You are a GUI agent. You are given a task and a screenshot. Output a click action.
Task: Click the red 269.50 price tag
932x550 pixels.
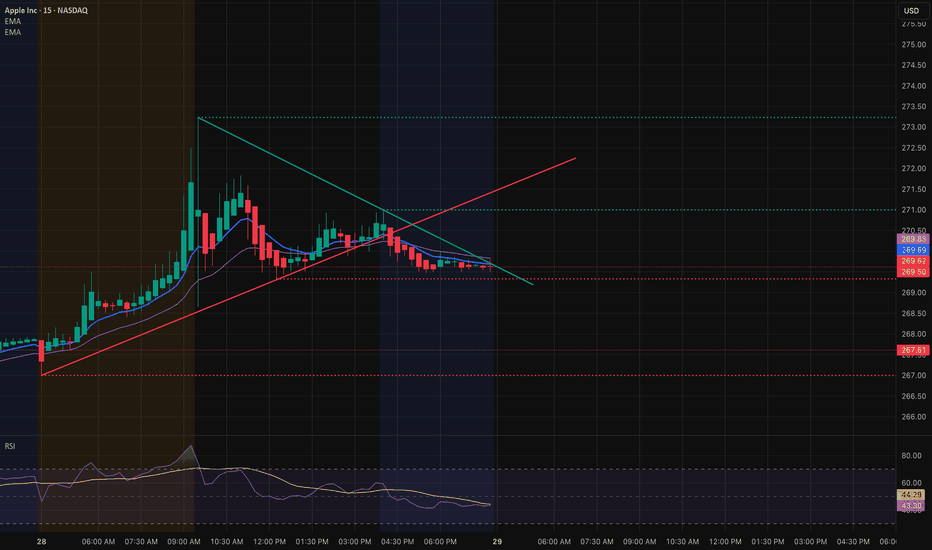[915, 272]
